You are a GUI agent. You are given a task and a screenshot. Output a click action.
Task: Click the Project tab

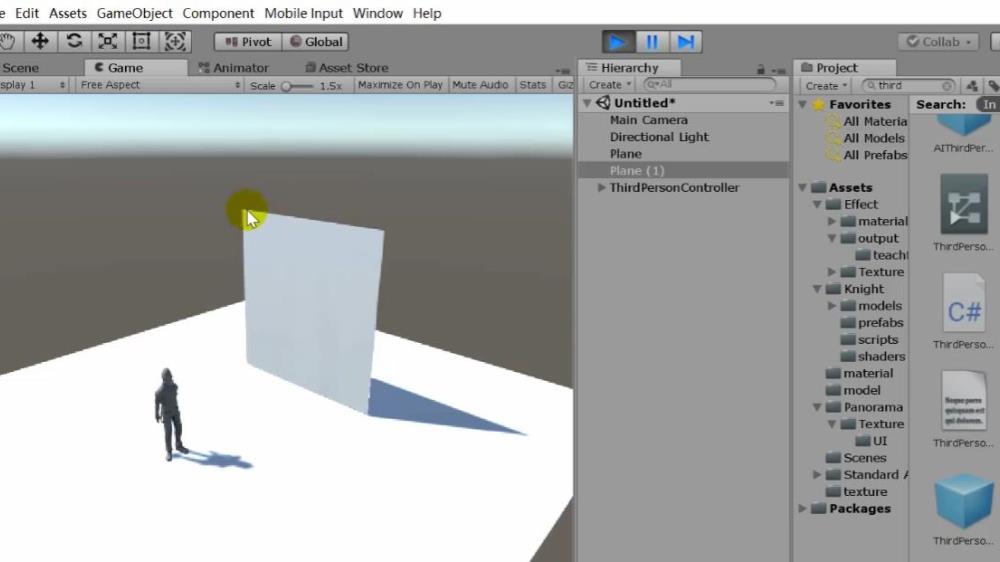[844, 68]
